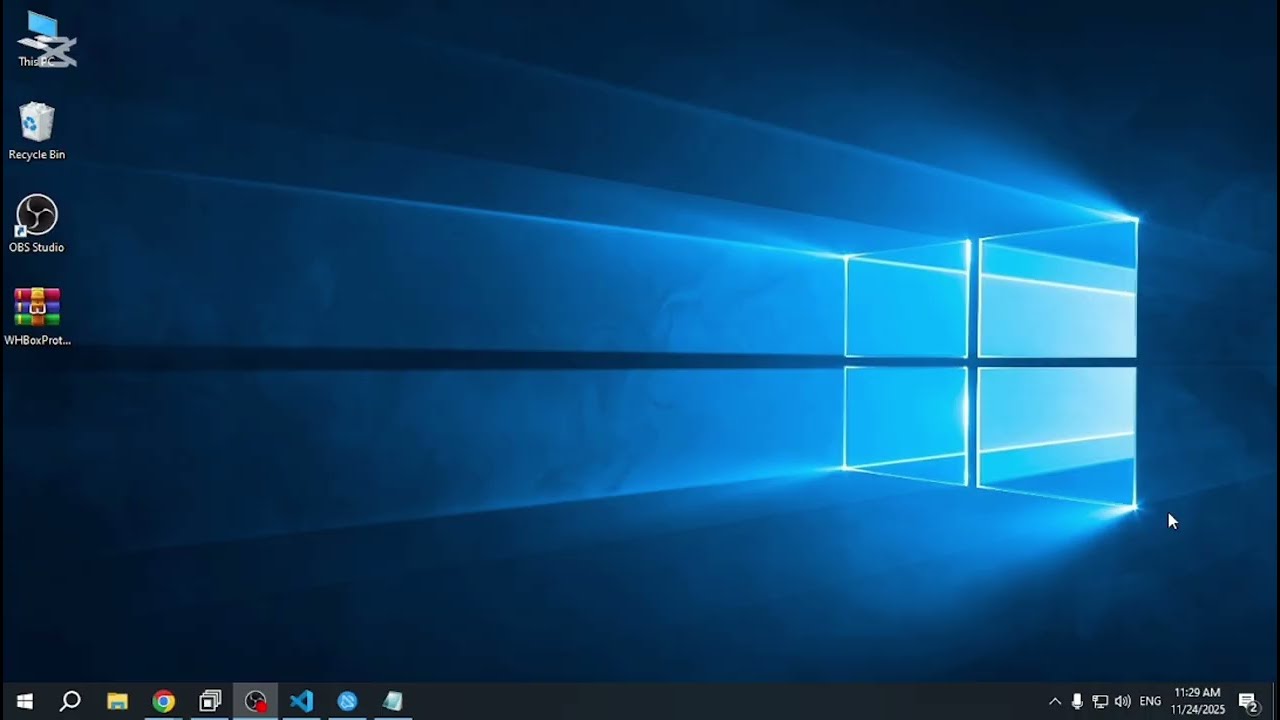Select the This PC desktop icon
Screen dimensions: 1280x720
tap(37, 40)
